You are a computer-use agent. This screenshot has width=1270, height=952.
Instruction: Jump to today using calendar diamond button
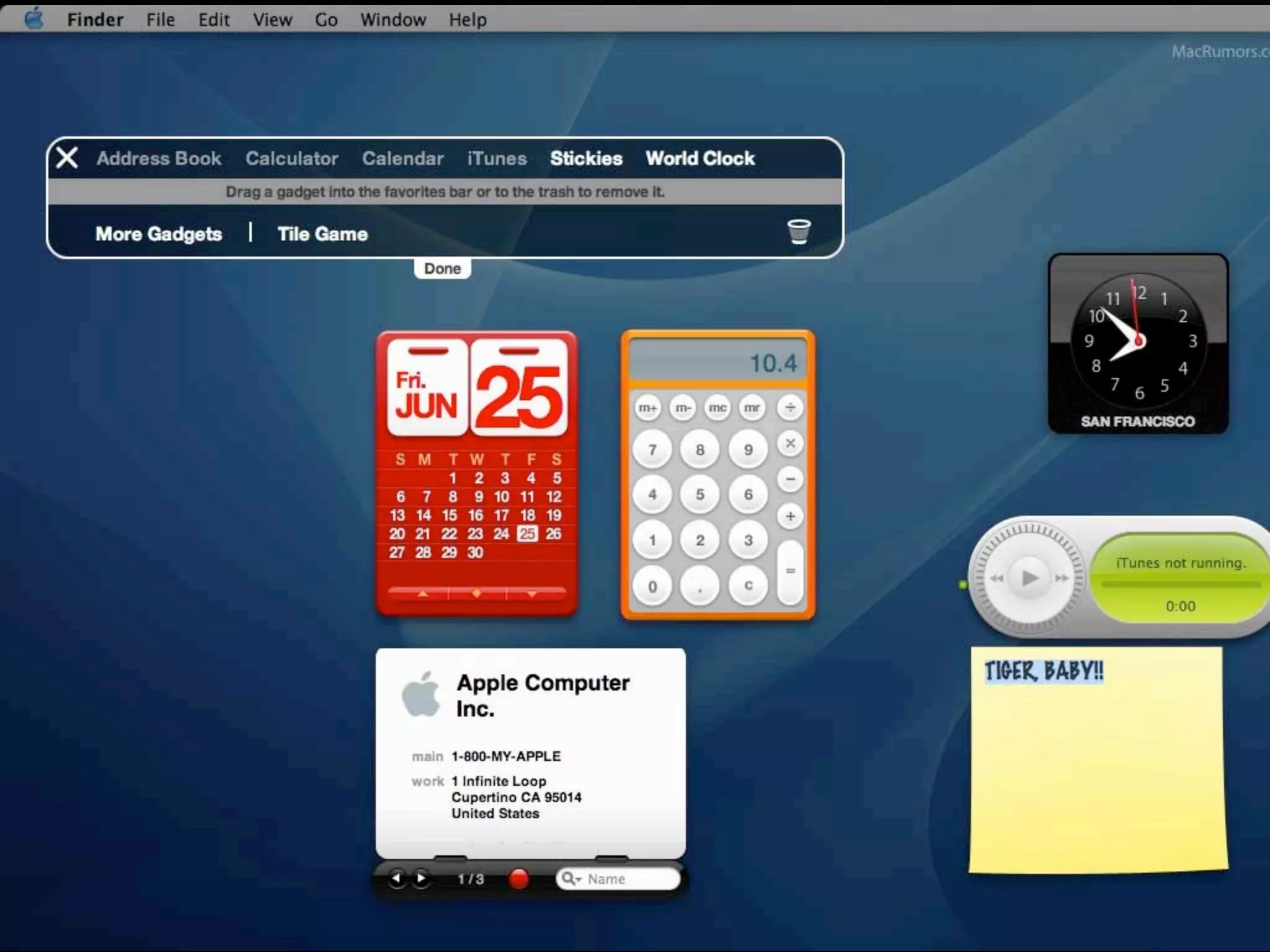tap(476, 594)
